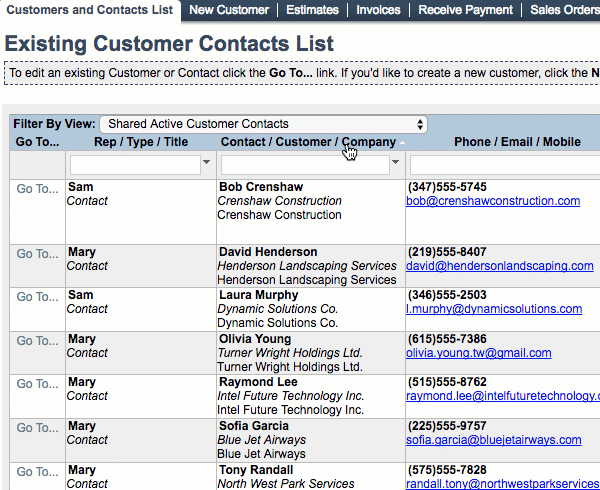Click phone number (515)555-8762
The width and height of the screenshot is (600, 490).
(447, 382)
